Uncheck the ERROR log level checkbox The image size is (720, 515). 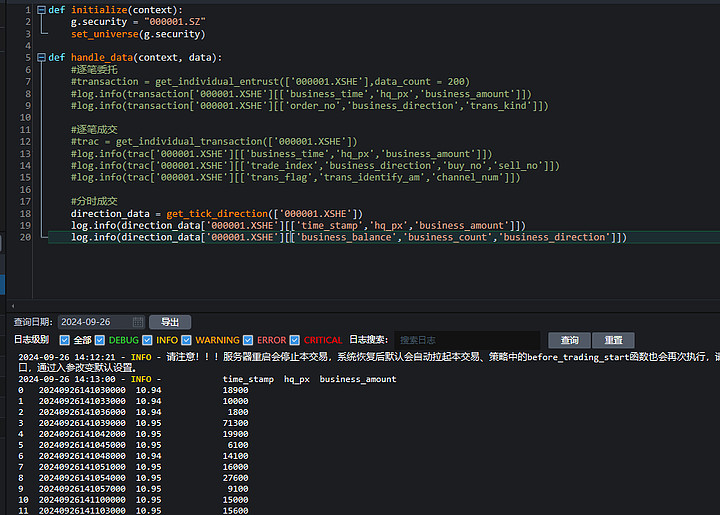248,341
